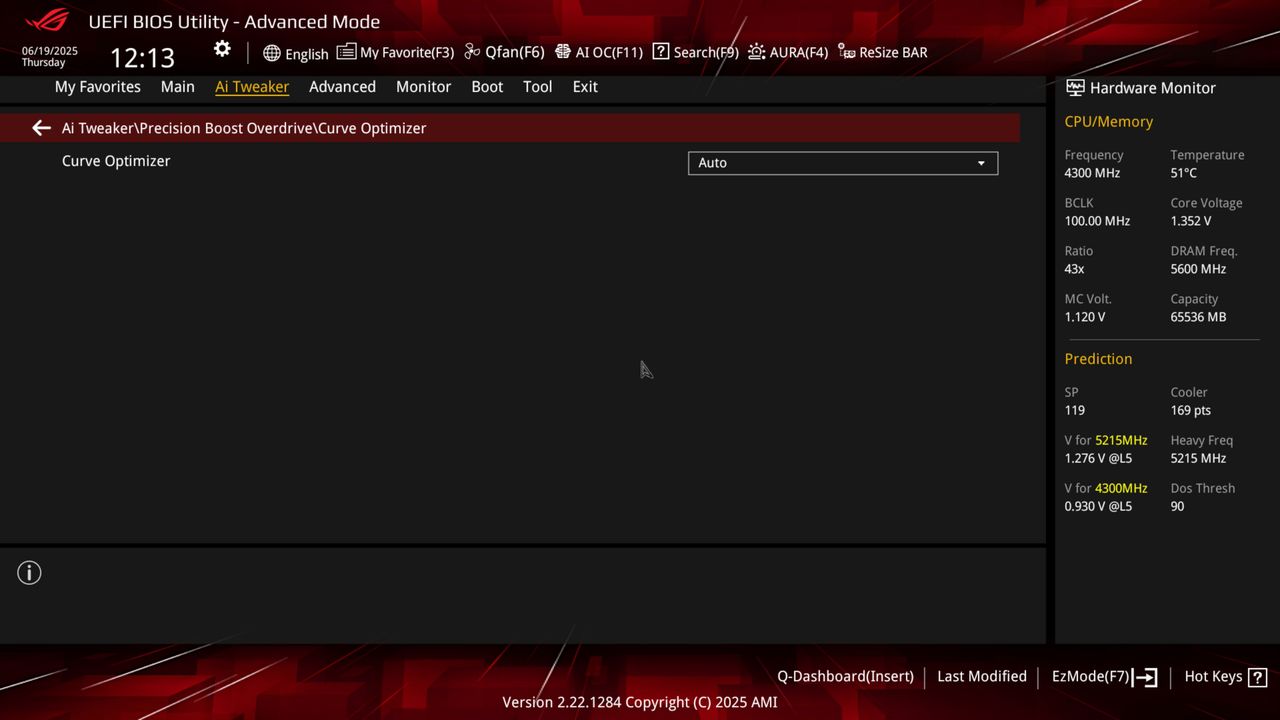This screenshot has width=1280, height=720.
Task: Switch to the Advanced tab
Action: click(x=342, y=87)
